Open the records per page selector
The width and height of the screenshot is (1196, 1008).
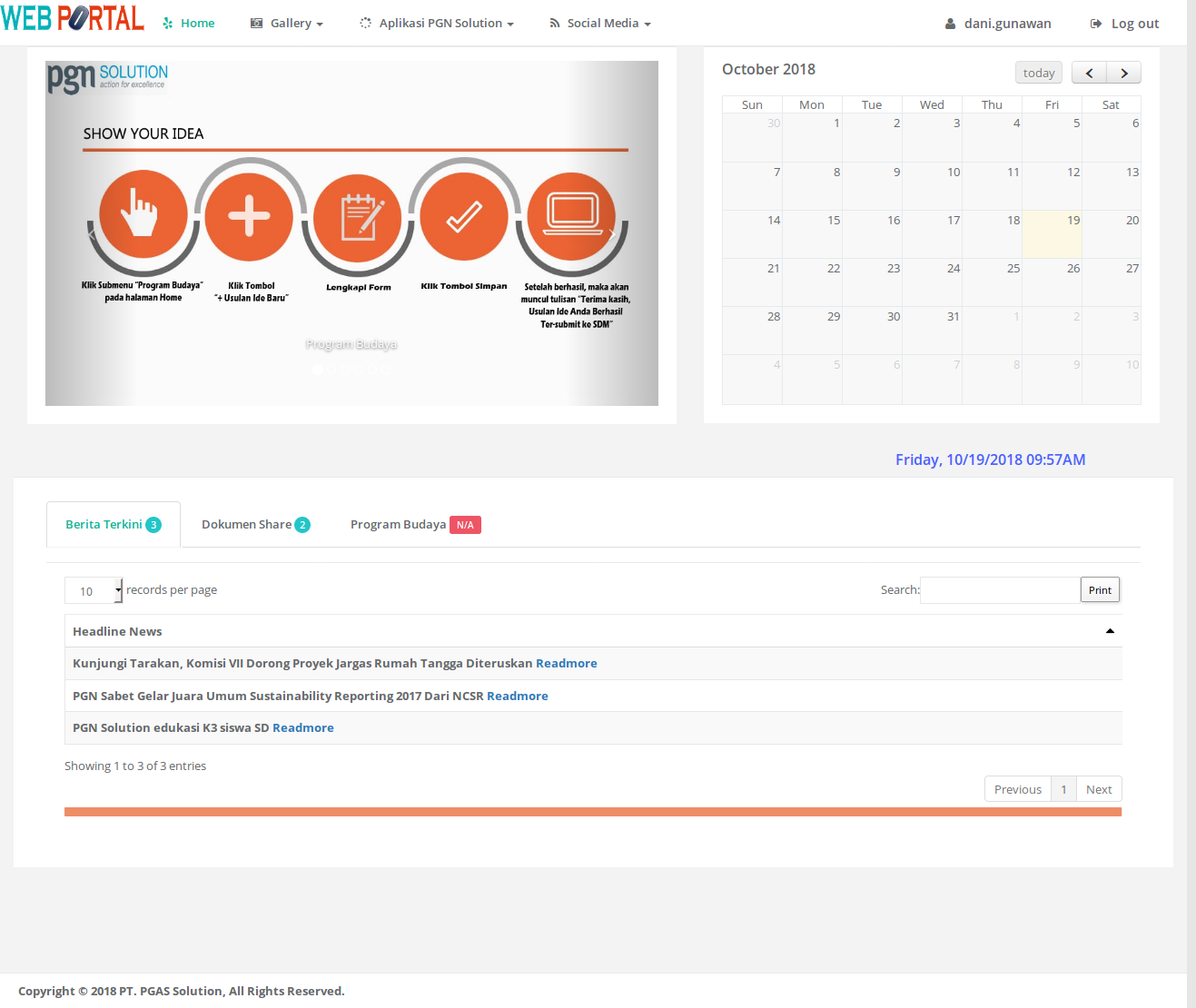click(x=94, y=590)
